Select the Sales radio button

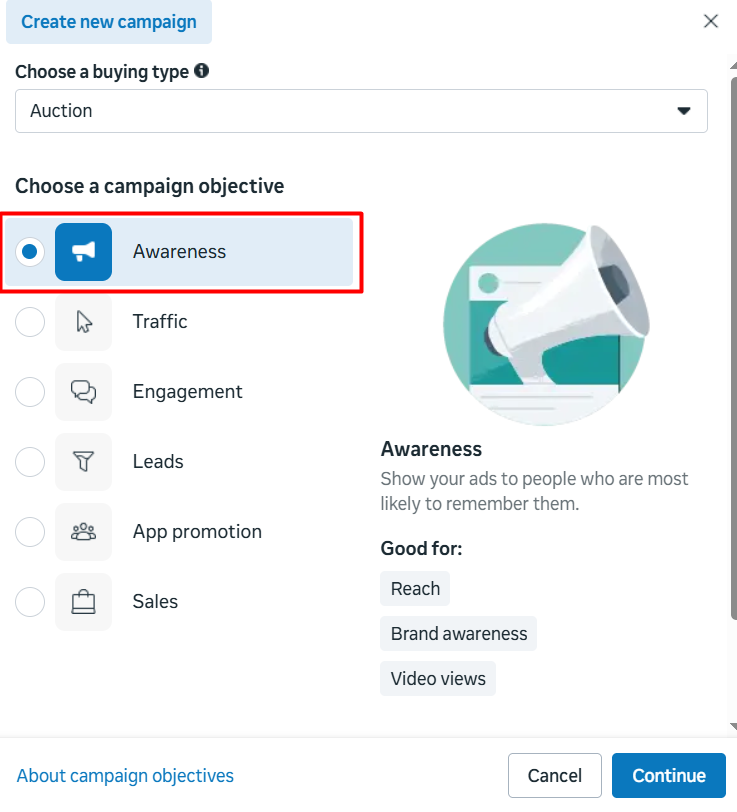[x=30, y=602]
